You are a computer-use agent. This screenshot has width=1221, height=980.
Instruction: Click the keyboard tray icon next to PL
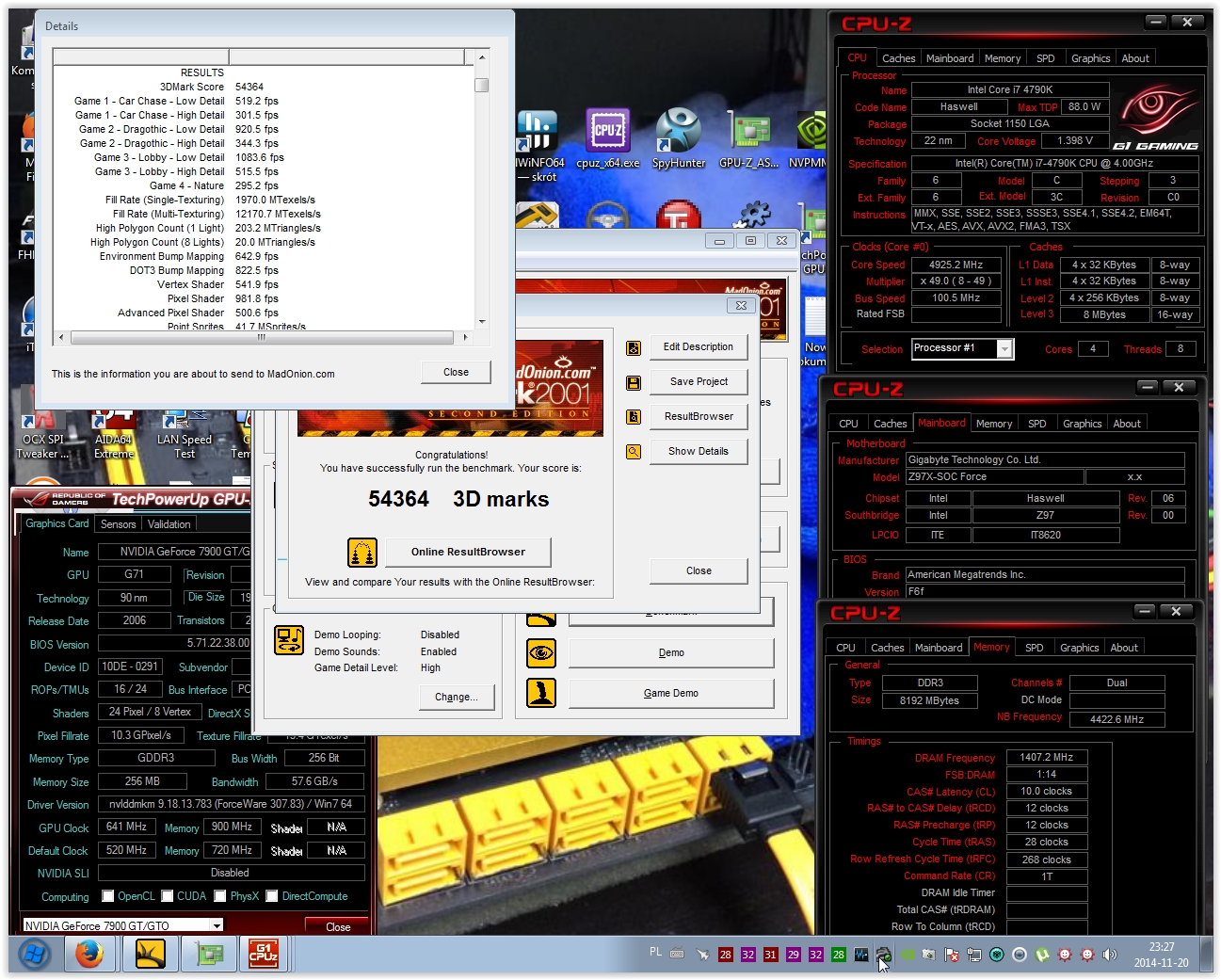[677, 954]
